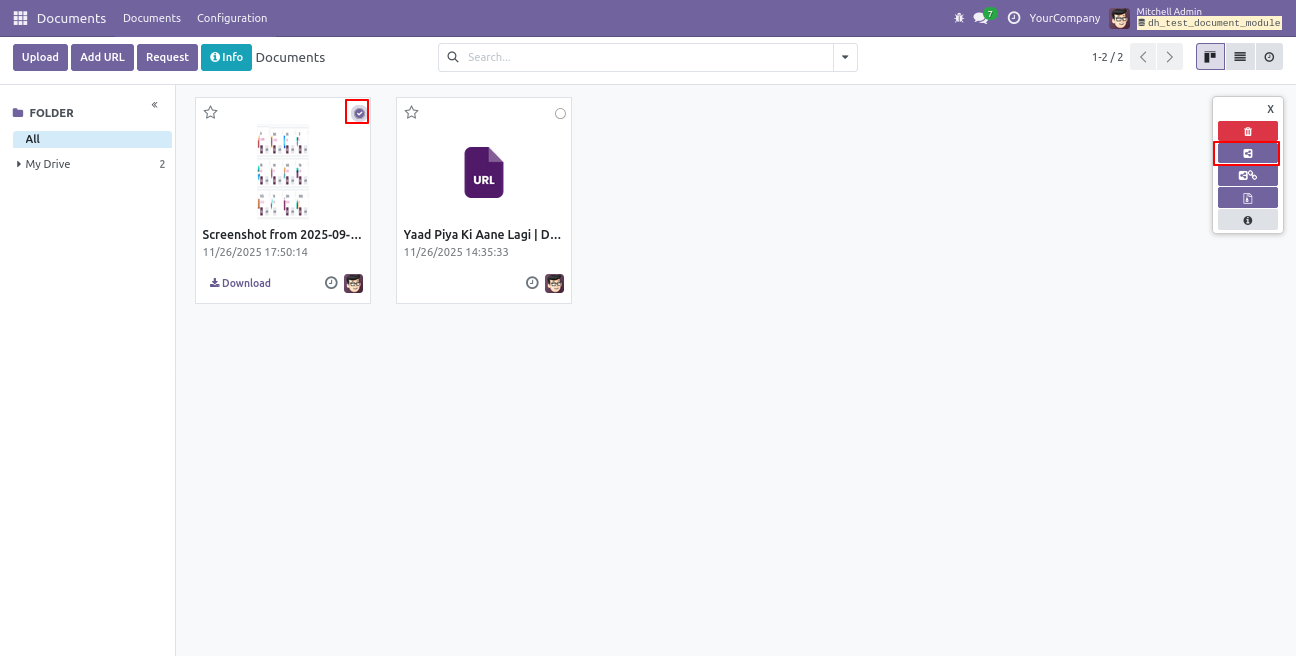Open the search options dropdown arrow
This screenshot has height=656, width=1296.
[846, 58]
